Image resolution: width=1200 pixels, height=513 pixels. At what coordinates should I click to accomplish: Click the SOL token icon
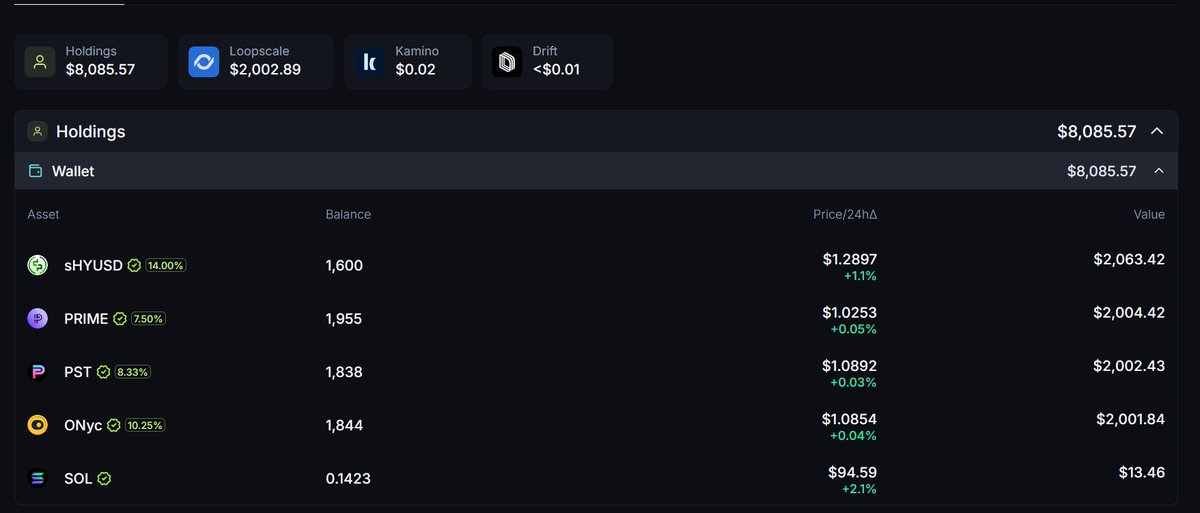(x=37, y=479)
